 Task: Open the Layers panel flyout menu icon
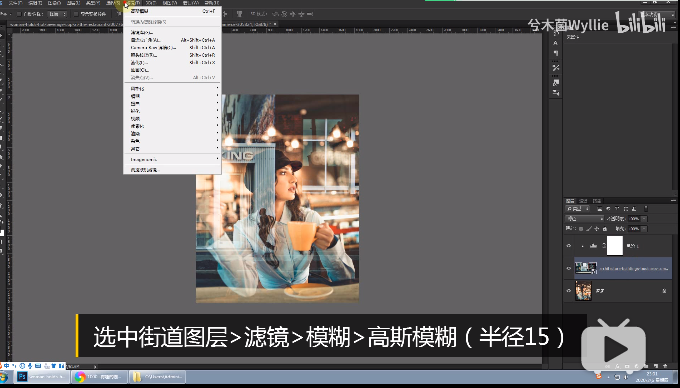coord(673,200)
